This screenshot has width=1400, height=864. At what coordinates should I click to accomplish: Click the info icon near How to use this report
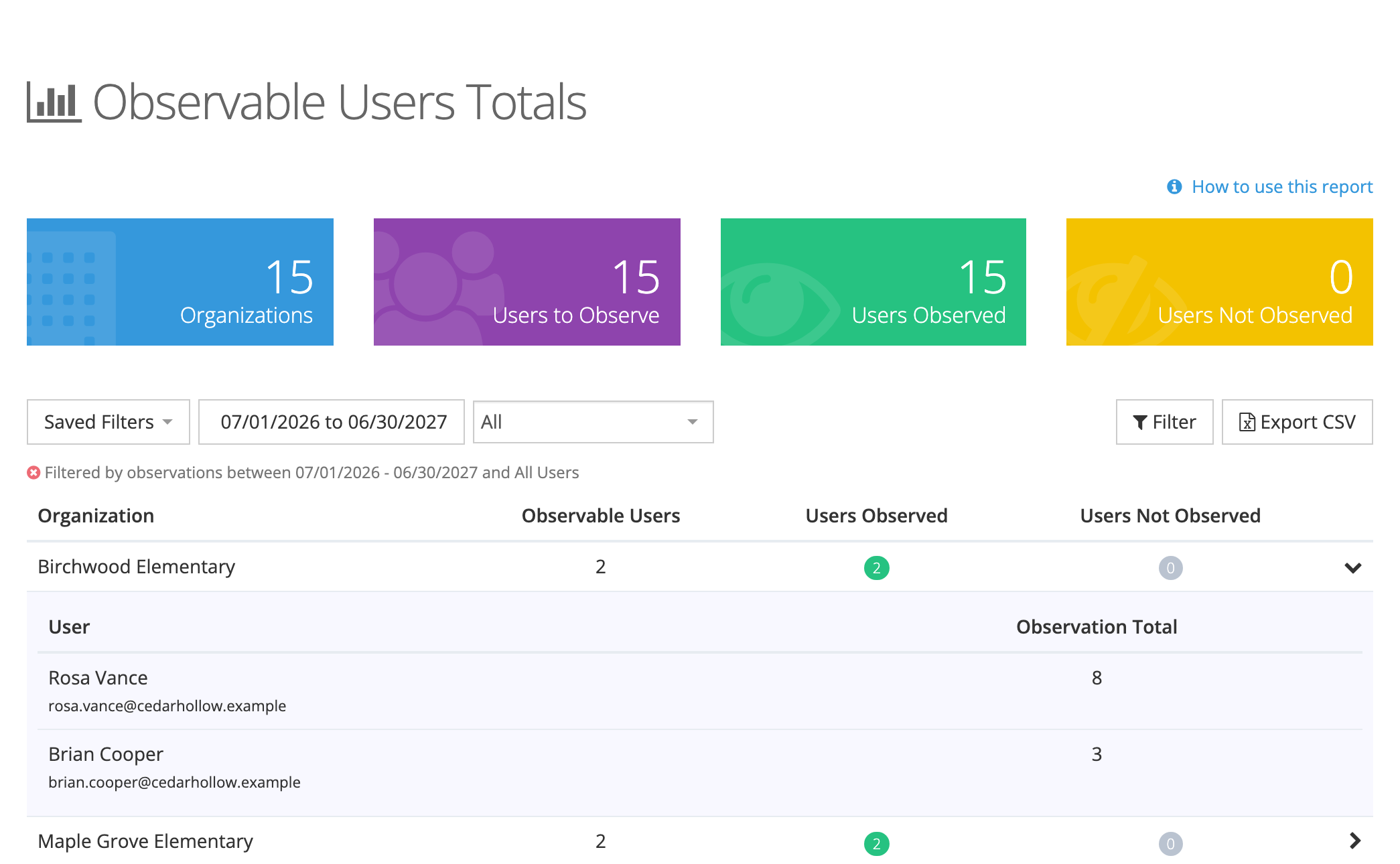tap(1174, 187)
